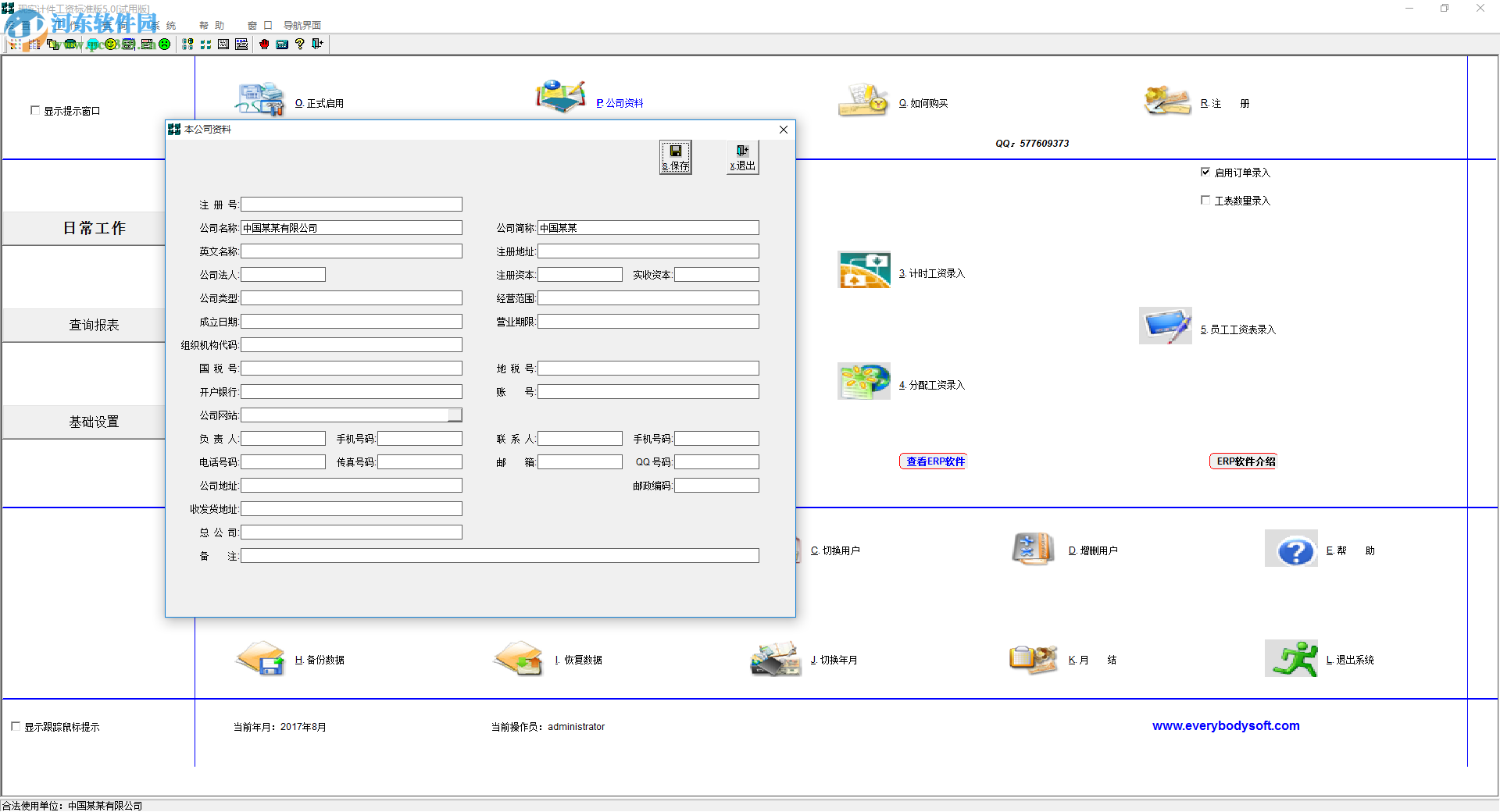Click the red stop hand toolbar icon

tap(264, 45)
